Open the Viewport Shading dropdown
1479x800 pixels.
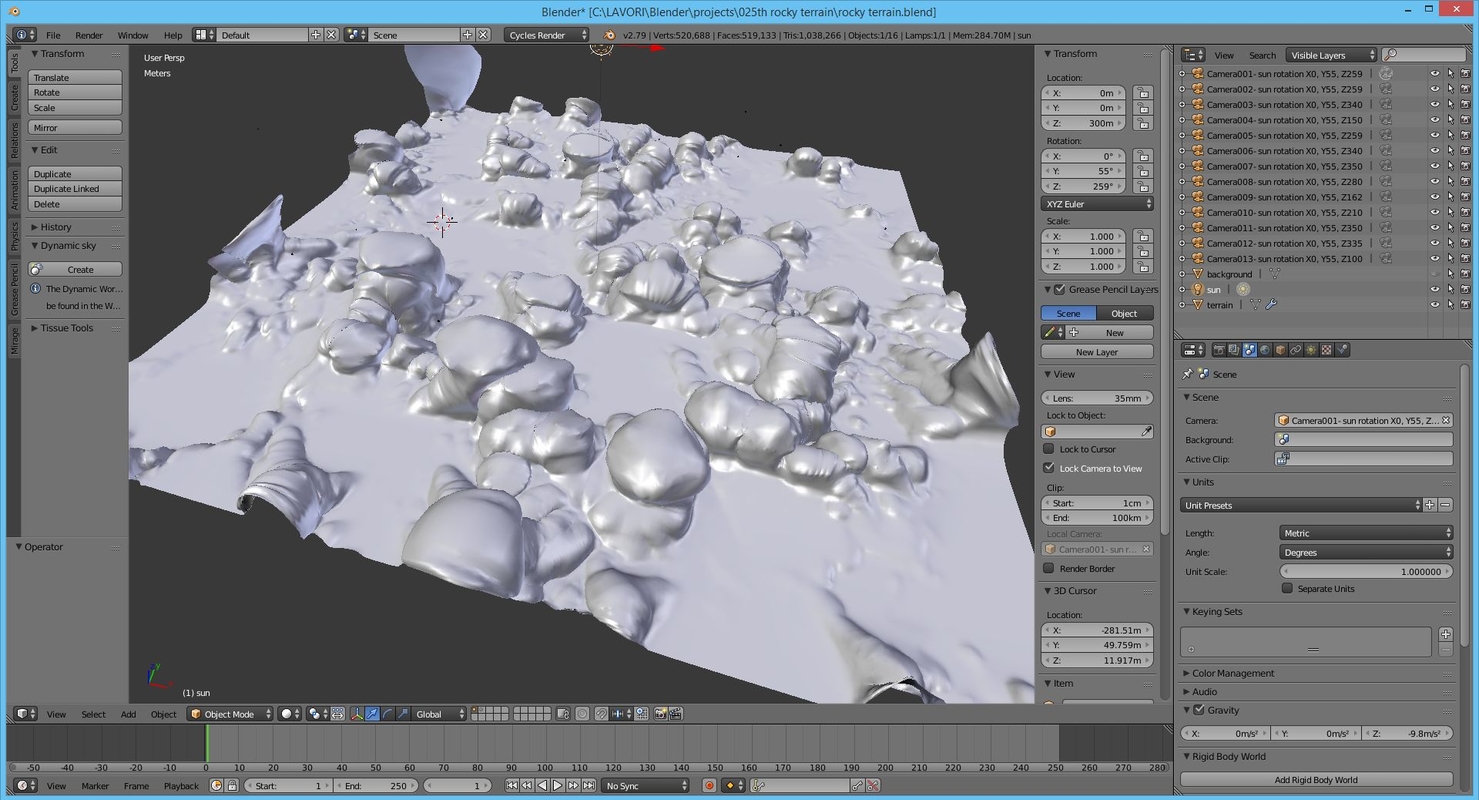point(289,714)
